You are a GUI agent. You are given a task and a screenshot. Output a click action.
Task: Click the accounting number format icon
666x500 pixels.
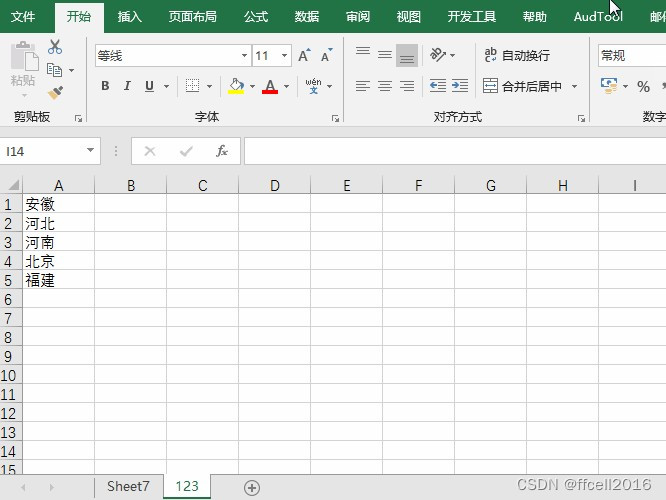[609, 86]
